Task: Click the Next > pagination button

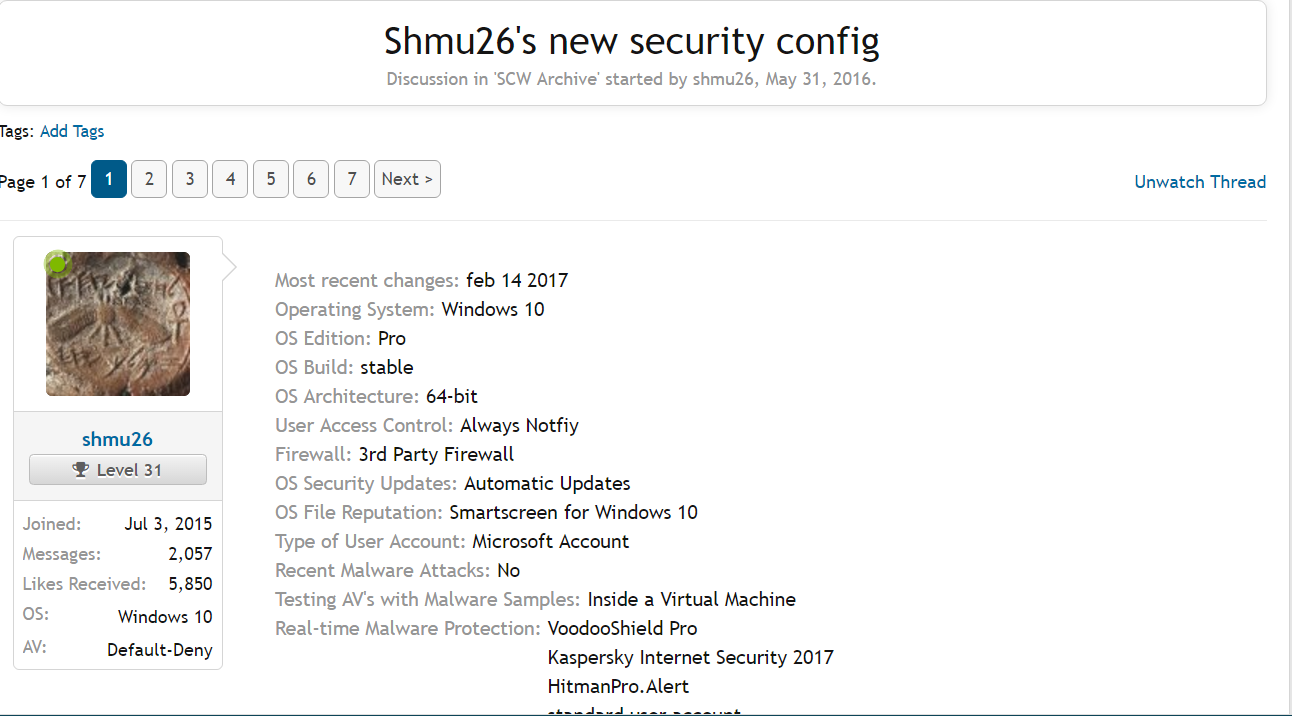Action: point(407,180)
